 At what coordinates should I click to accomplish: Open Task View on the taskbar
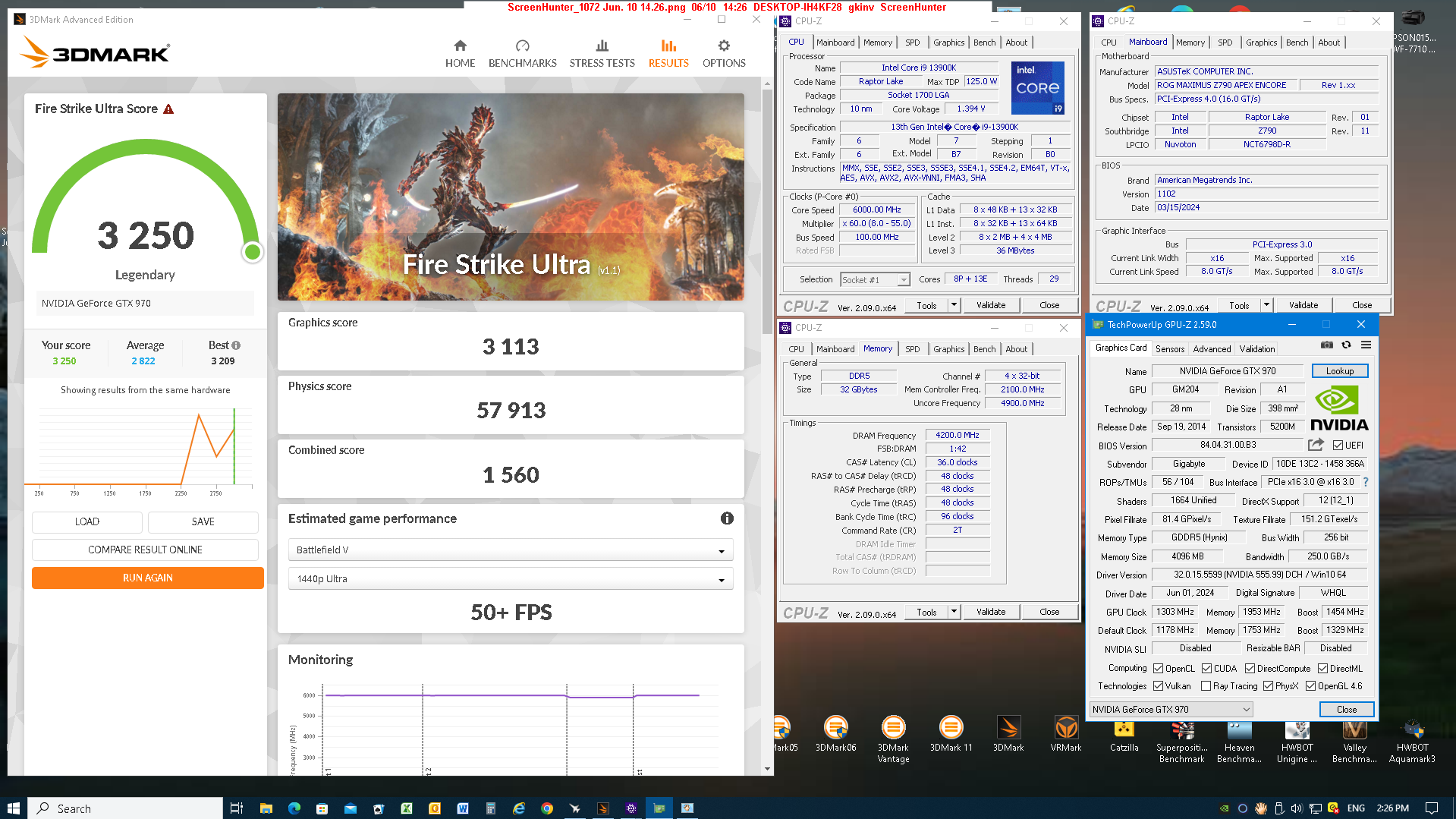(x=237, y=808)
